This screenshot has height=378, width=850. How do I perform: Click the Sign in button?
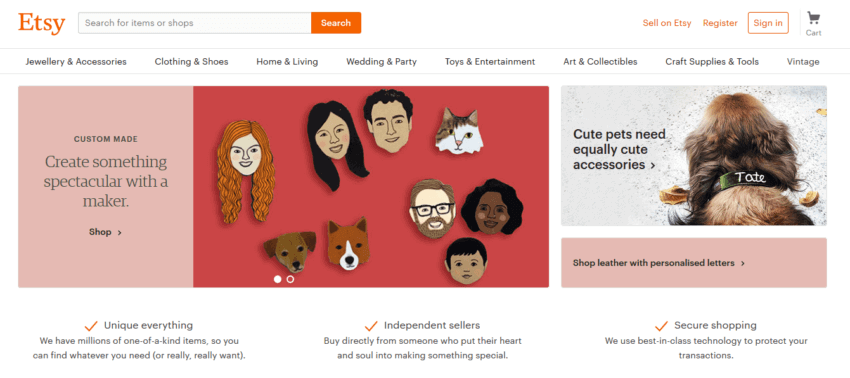coord(768,23)
